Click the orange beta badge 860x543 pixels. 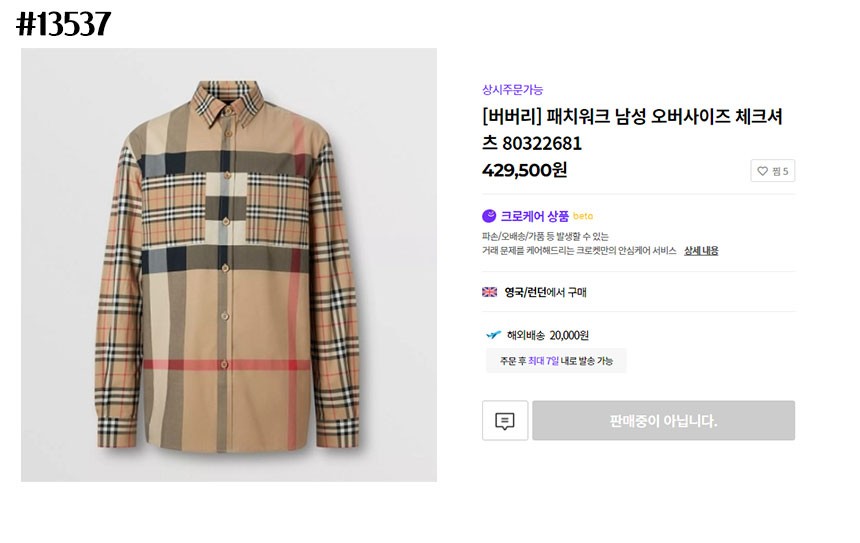point(583,216)
